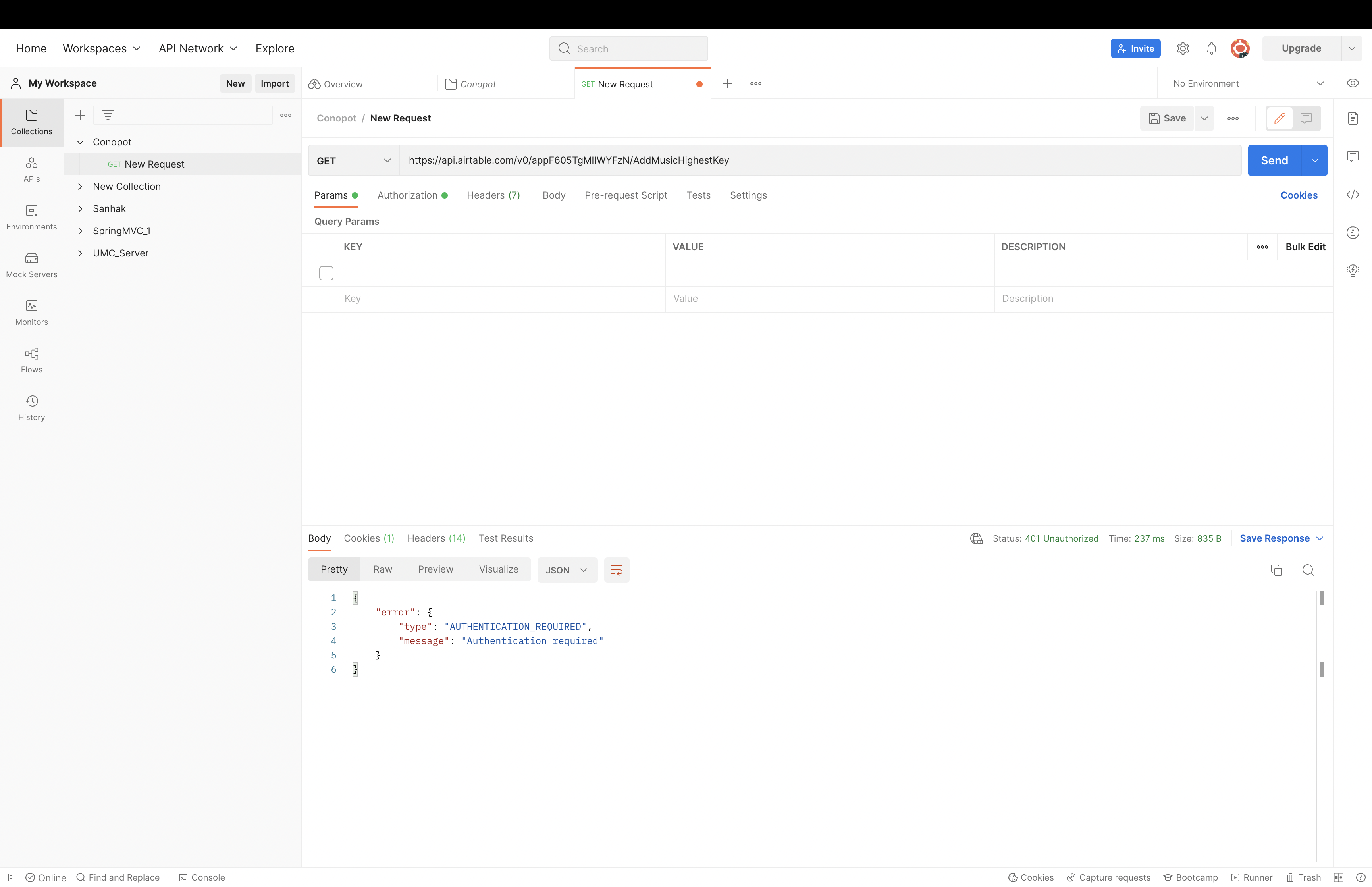
Task: Switch to the Authorization tab
Action: pos(408,195)
